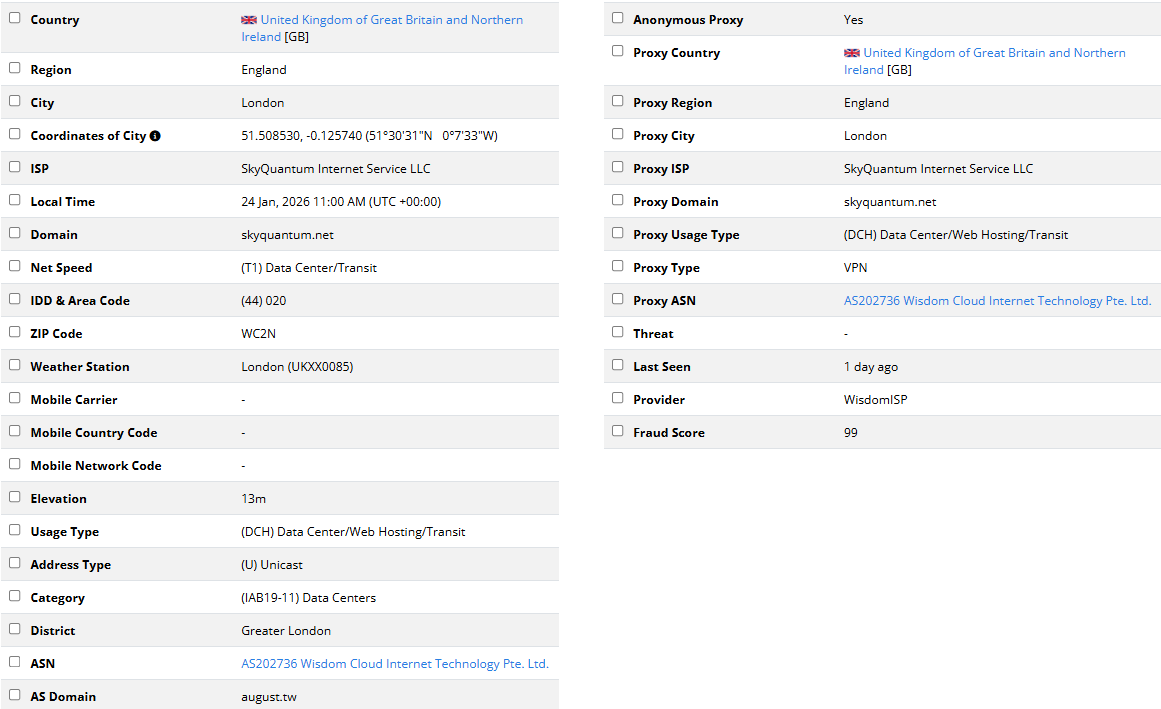This screenshot has height=709, width=1161.
Task: Check the AS Domain checkbox
Action: tap(15, 695)
